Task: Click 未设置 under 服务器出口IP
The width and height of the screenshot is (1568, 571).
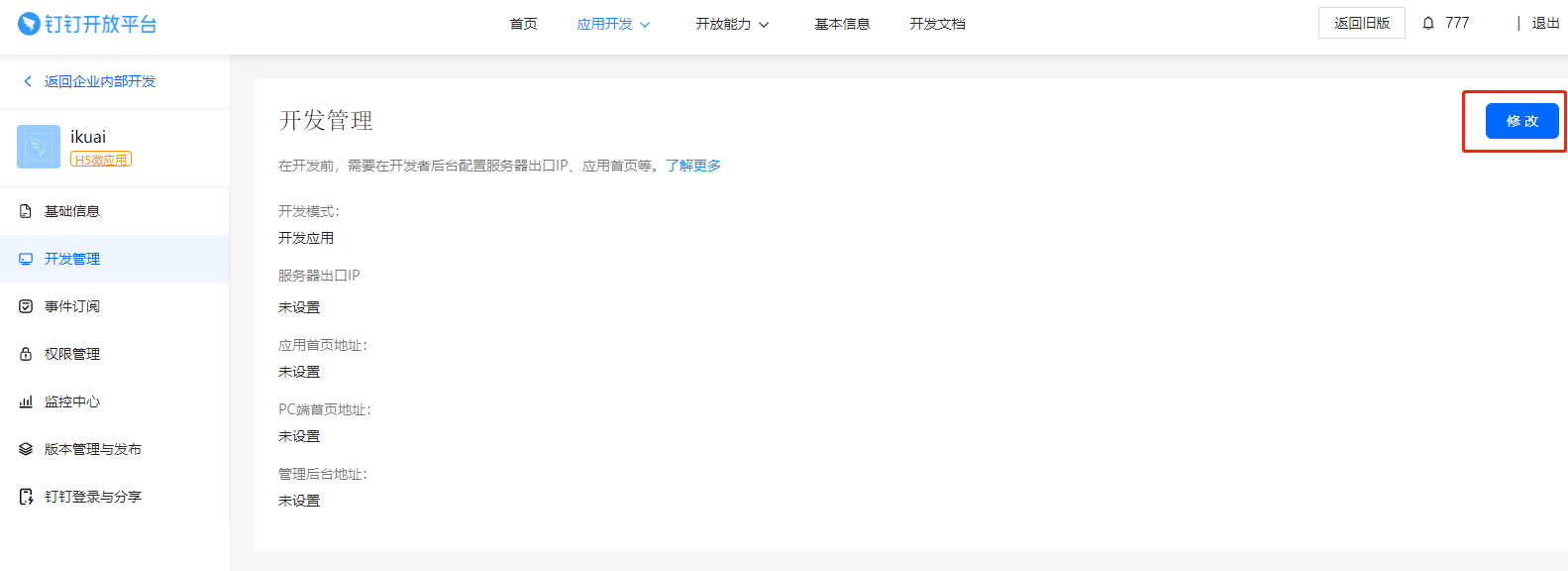Action: coord(299,307)
